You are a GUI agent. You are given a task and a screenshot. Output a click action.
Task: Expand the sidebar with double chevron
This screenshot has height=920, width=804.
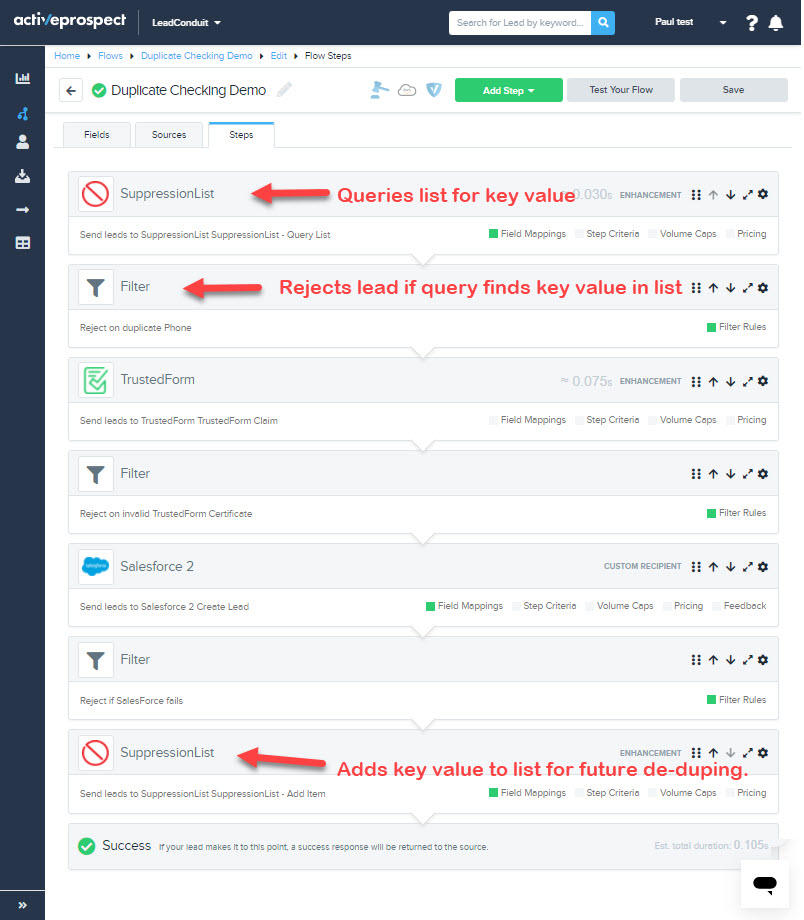coord(22,905)
